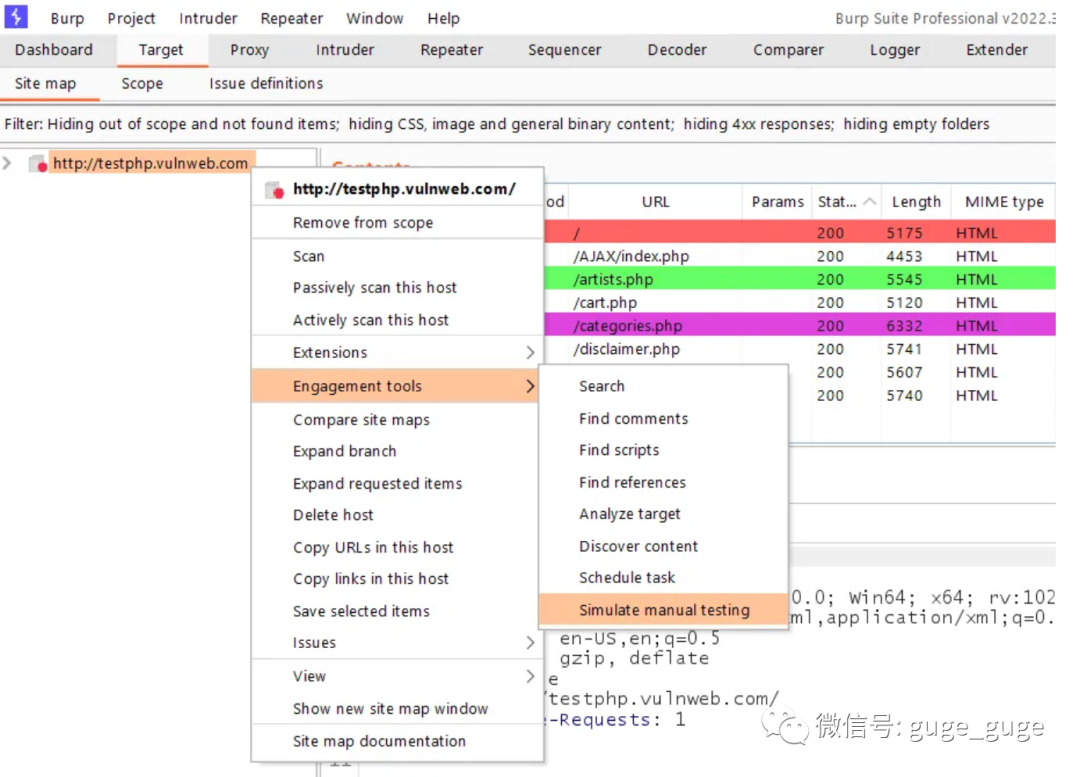Image resolution: width=1080 pixels, height=777 pixels.
Task: Select Find scripts
Action: click(663, 450)
